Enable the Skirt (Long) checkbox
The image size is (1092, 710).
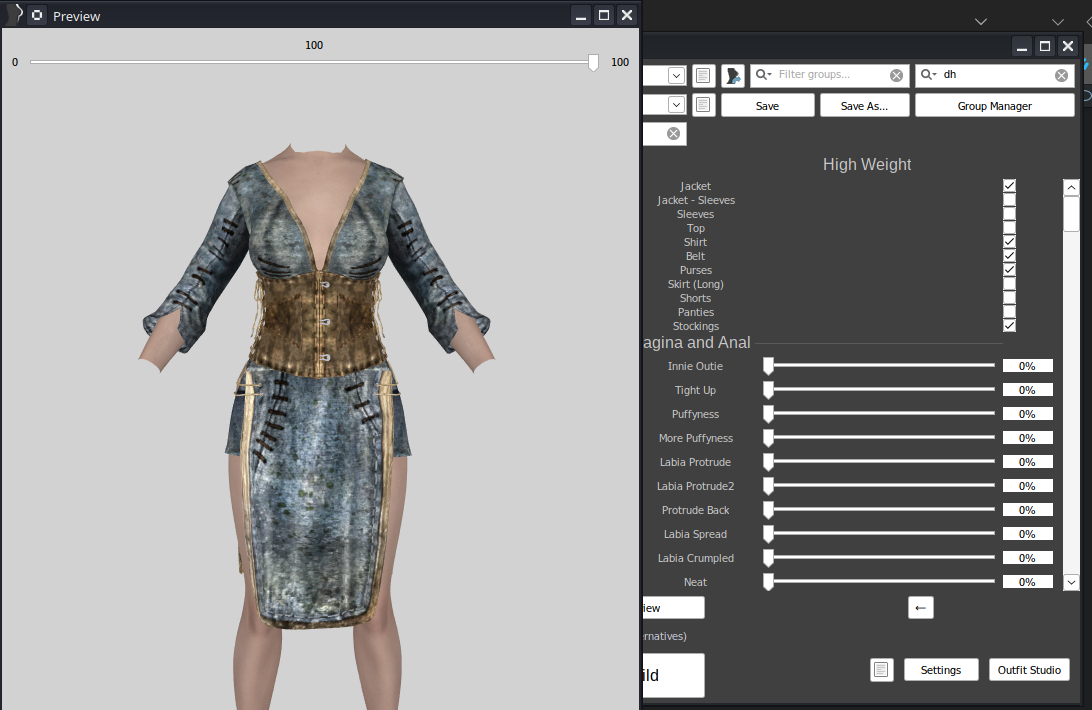click(1009, 284)
